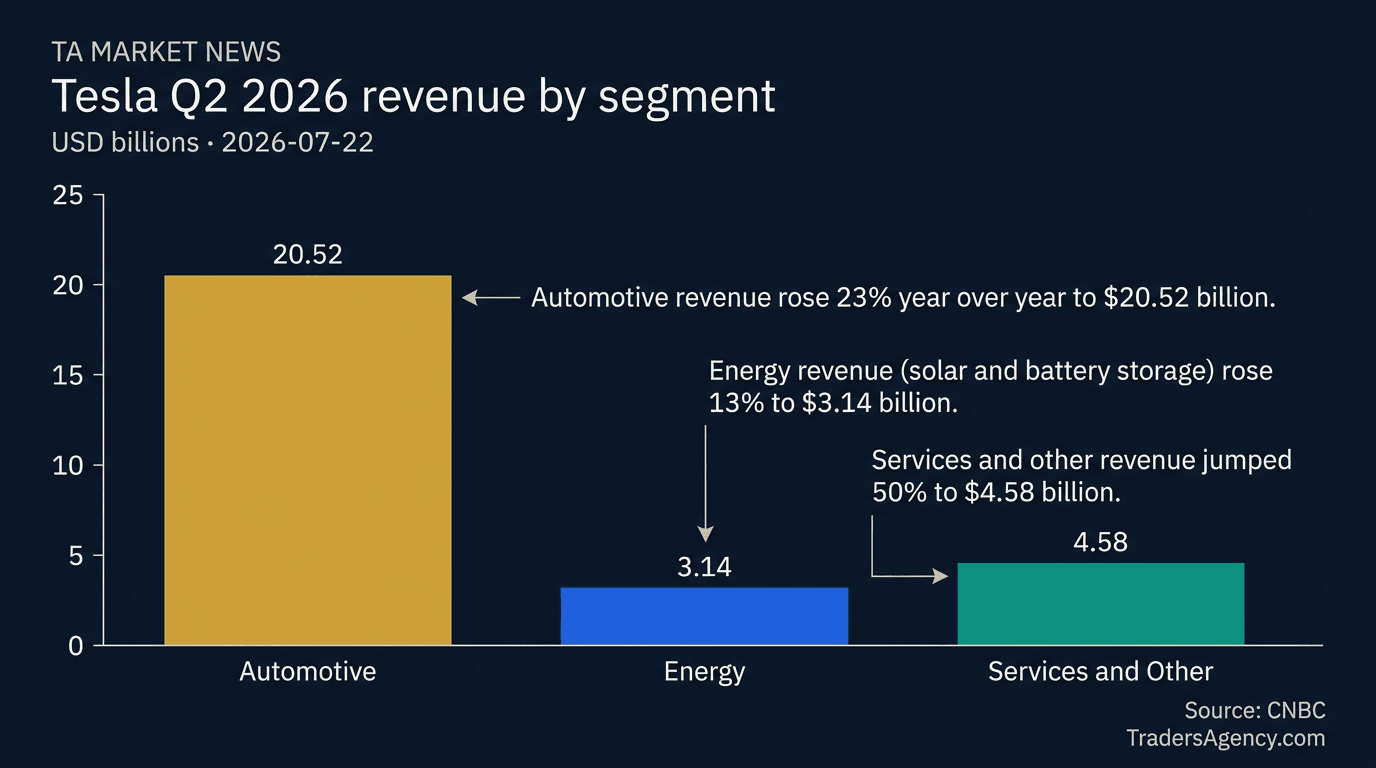Click the chart title Tesla Q2 2026 revenue
This screenshot has width=1376, height=768.
(x=413, y=97)
